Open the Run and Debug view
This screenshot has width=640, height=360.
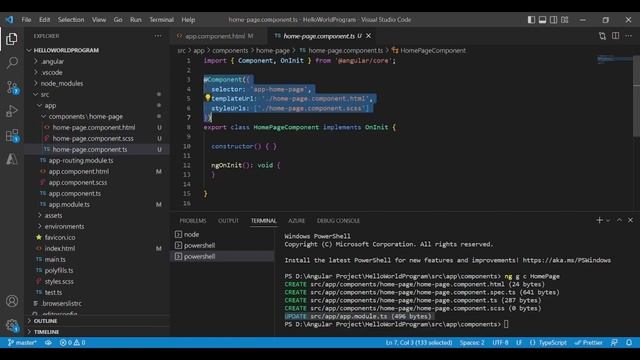(x=12, y=111)
